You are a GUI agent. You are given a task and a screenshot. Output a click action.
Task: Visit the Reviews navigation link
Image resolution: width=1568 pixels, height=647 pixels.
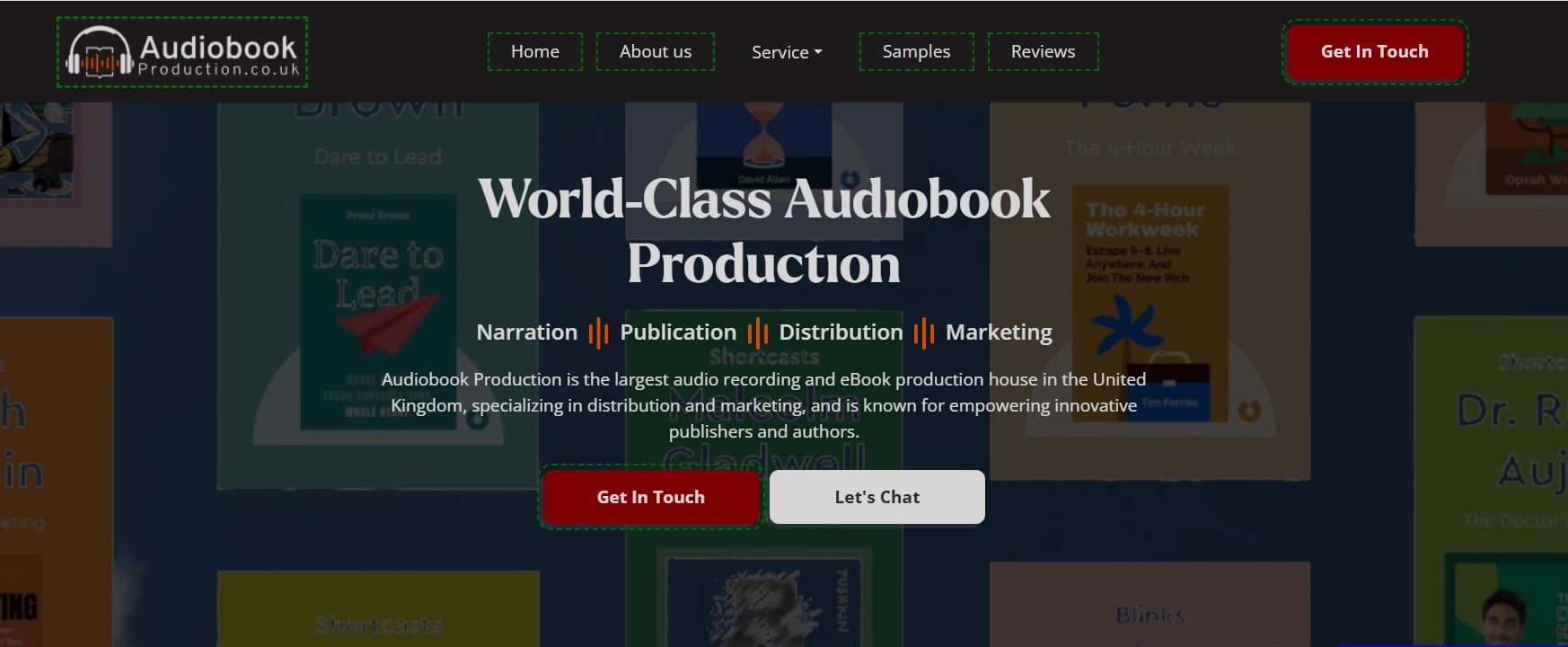pyautogui.click(x=1043, y=51)
